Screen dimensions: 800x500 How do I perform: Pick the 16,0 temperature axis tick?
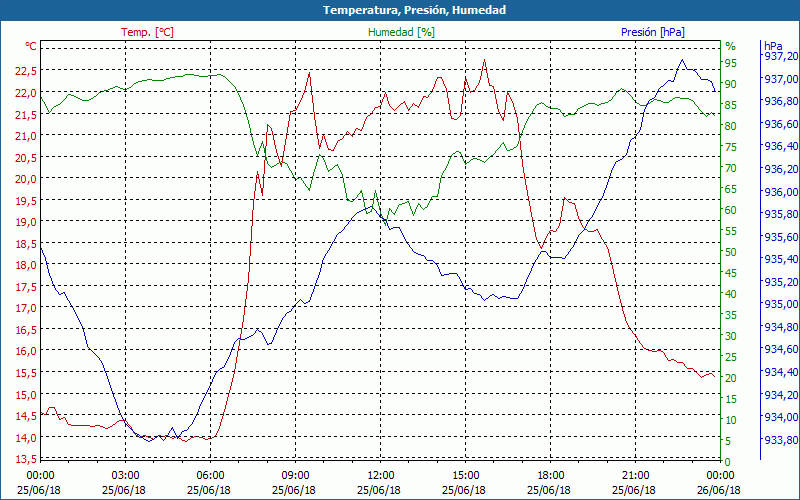[x=26, y=351]
